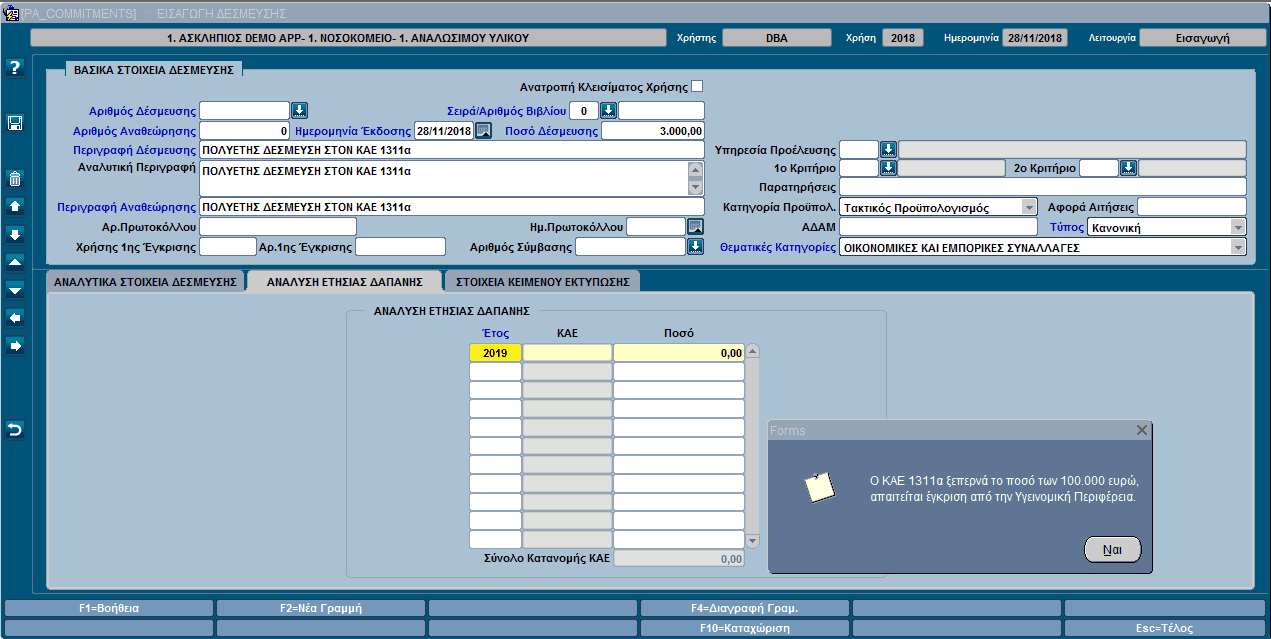Open the calendar for Ημ.Πρωτοκόλλου
Viewport: 1271px width, 639px height.
696,227
